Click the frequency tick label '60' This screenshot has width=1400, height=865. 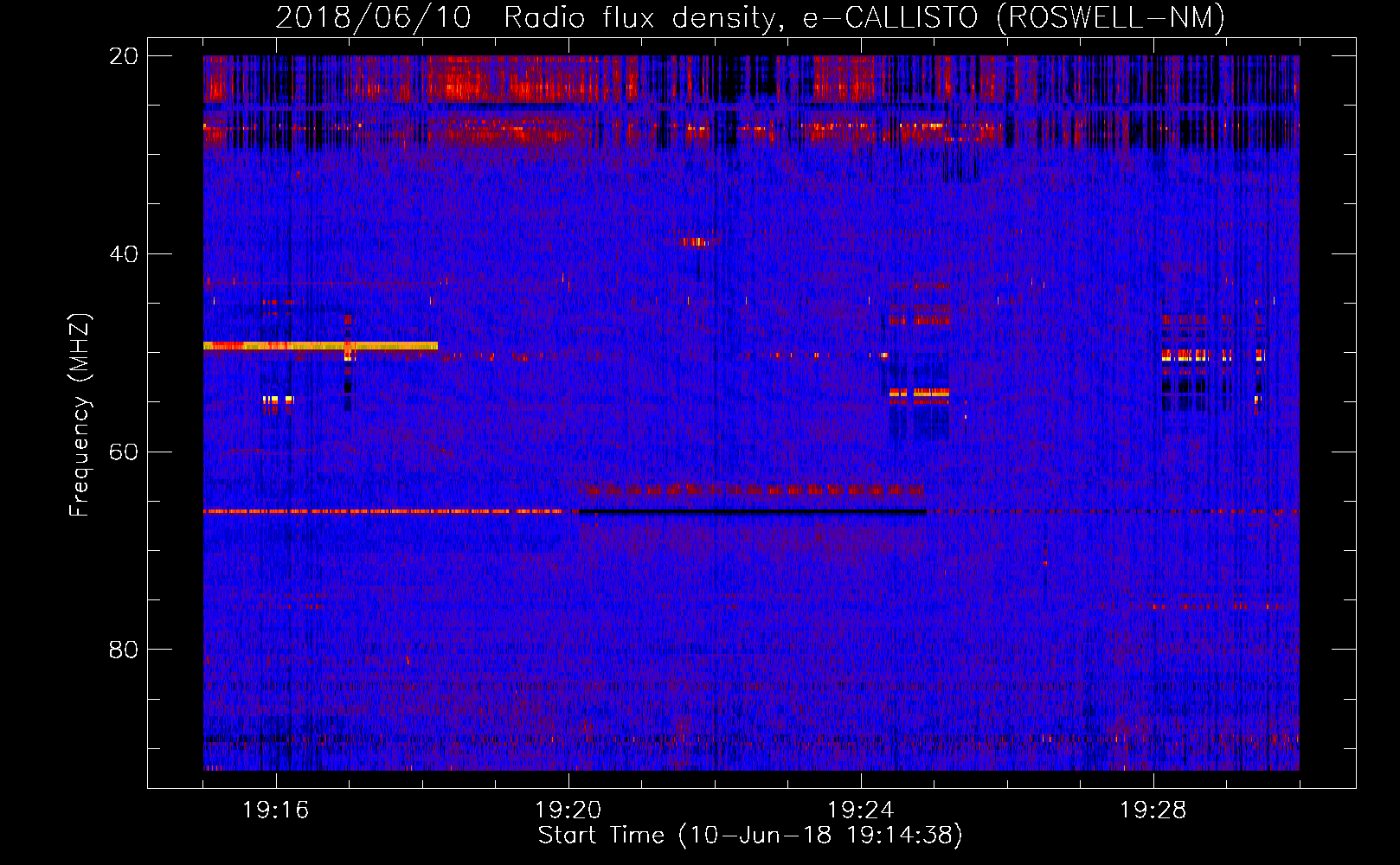(124, 452)
